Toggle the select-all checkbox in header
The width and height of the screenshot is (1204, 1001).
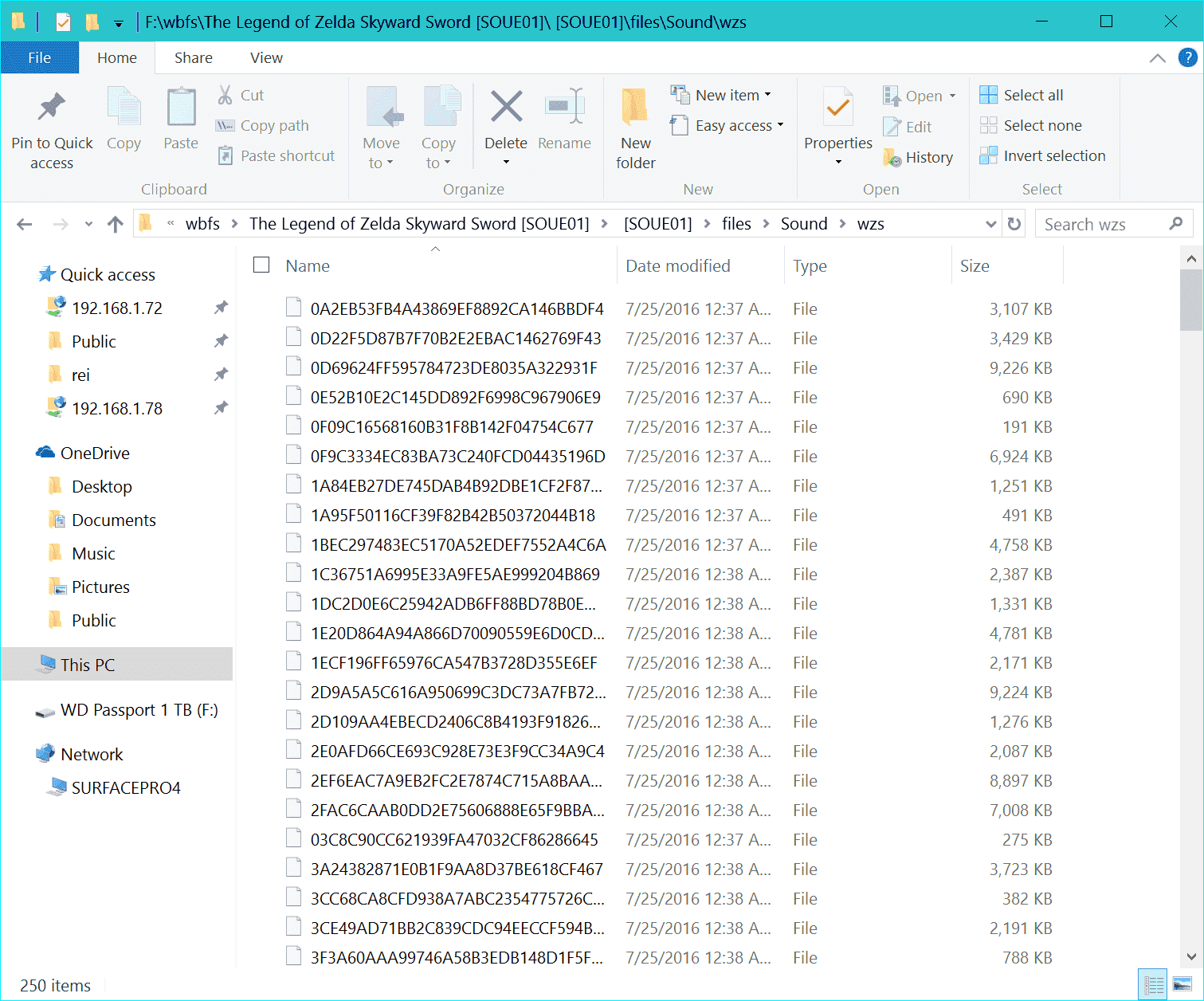click(261, 265)
